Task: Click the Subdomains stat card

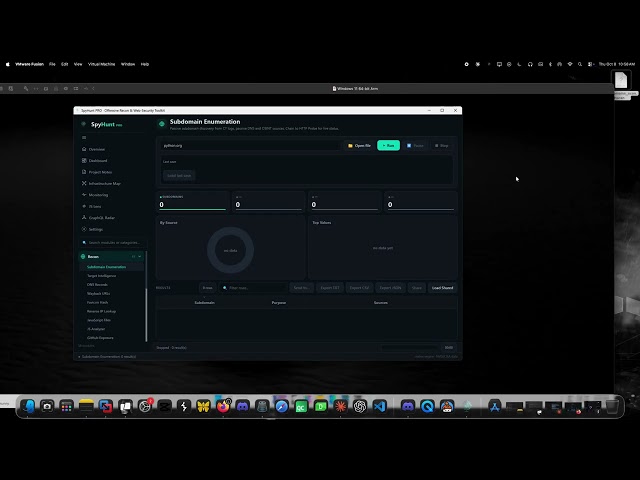Action: [192, 202]
